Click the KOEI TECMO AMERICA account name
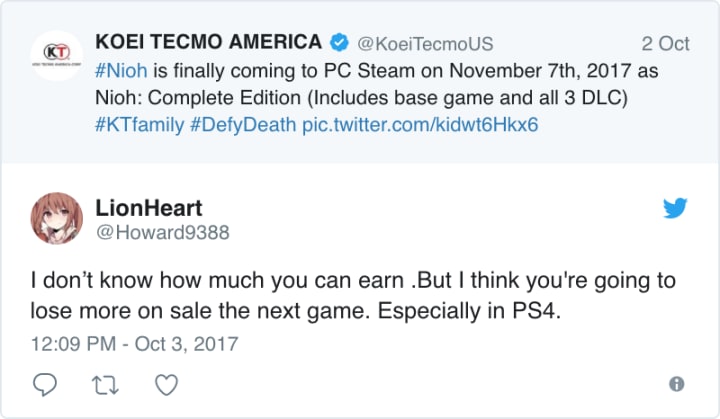This screenshot has width=720, height=419. (208, 43)
